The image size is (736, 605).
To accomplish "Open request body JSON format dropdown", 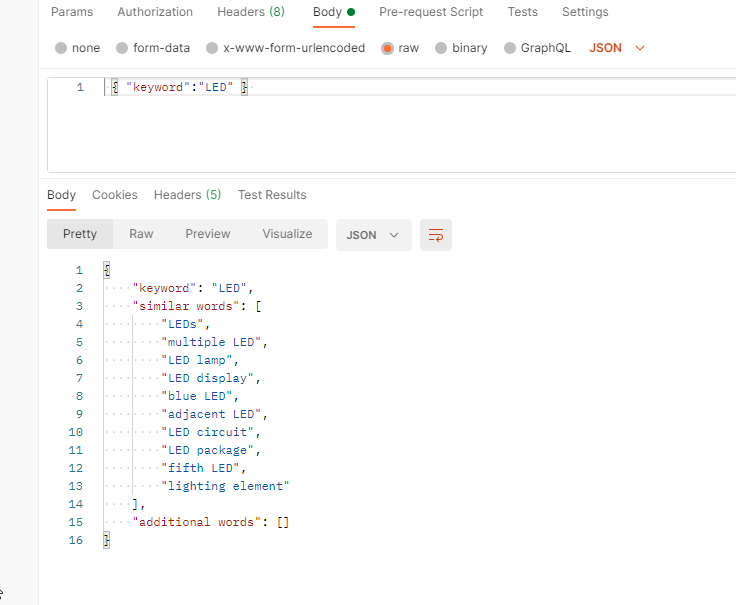I will pyautogui.click(x=617, y=48).
